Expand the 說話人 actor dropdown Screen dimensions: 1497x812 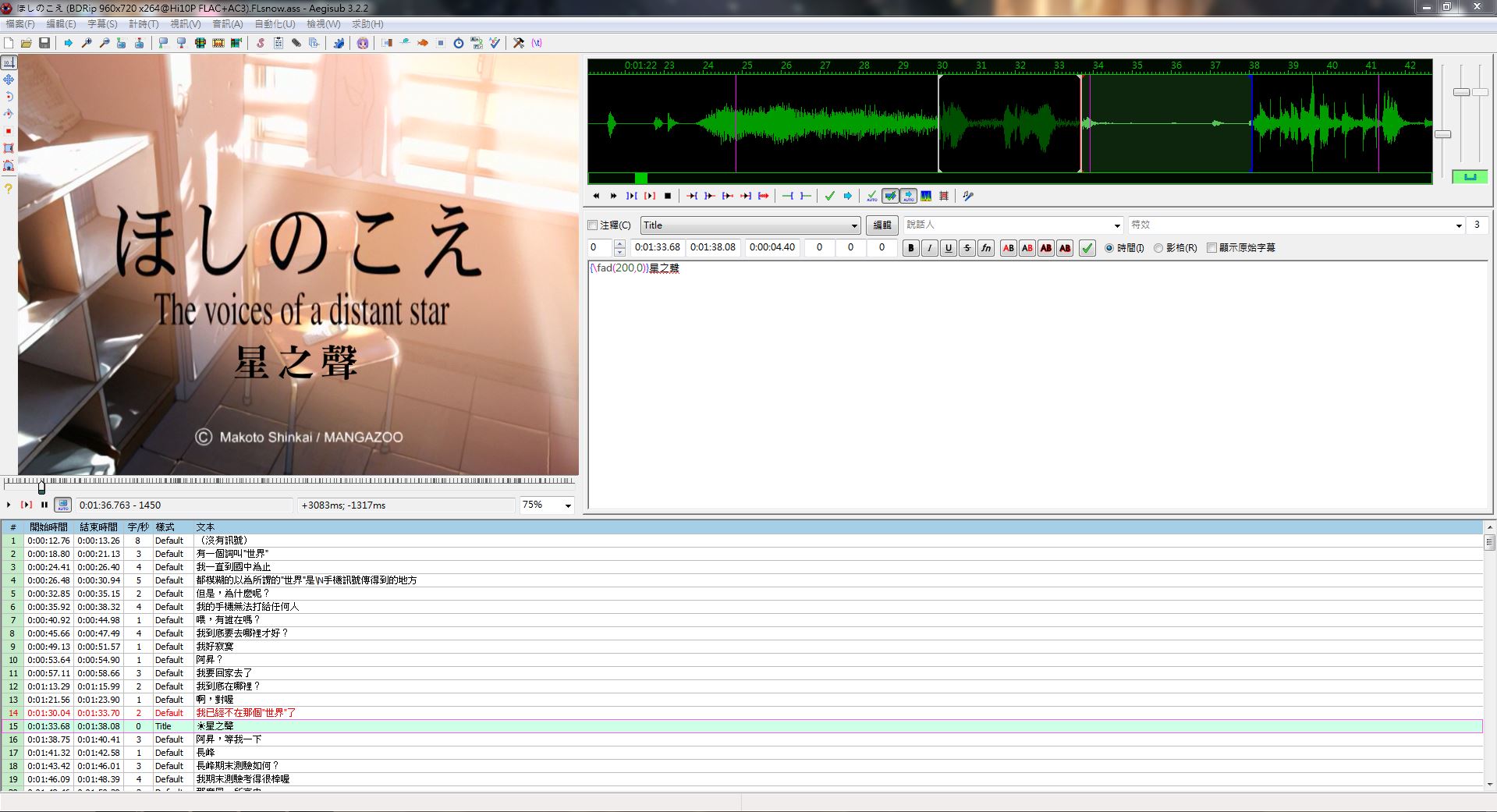point(1119,225)
